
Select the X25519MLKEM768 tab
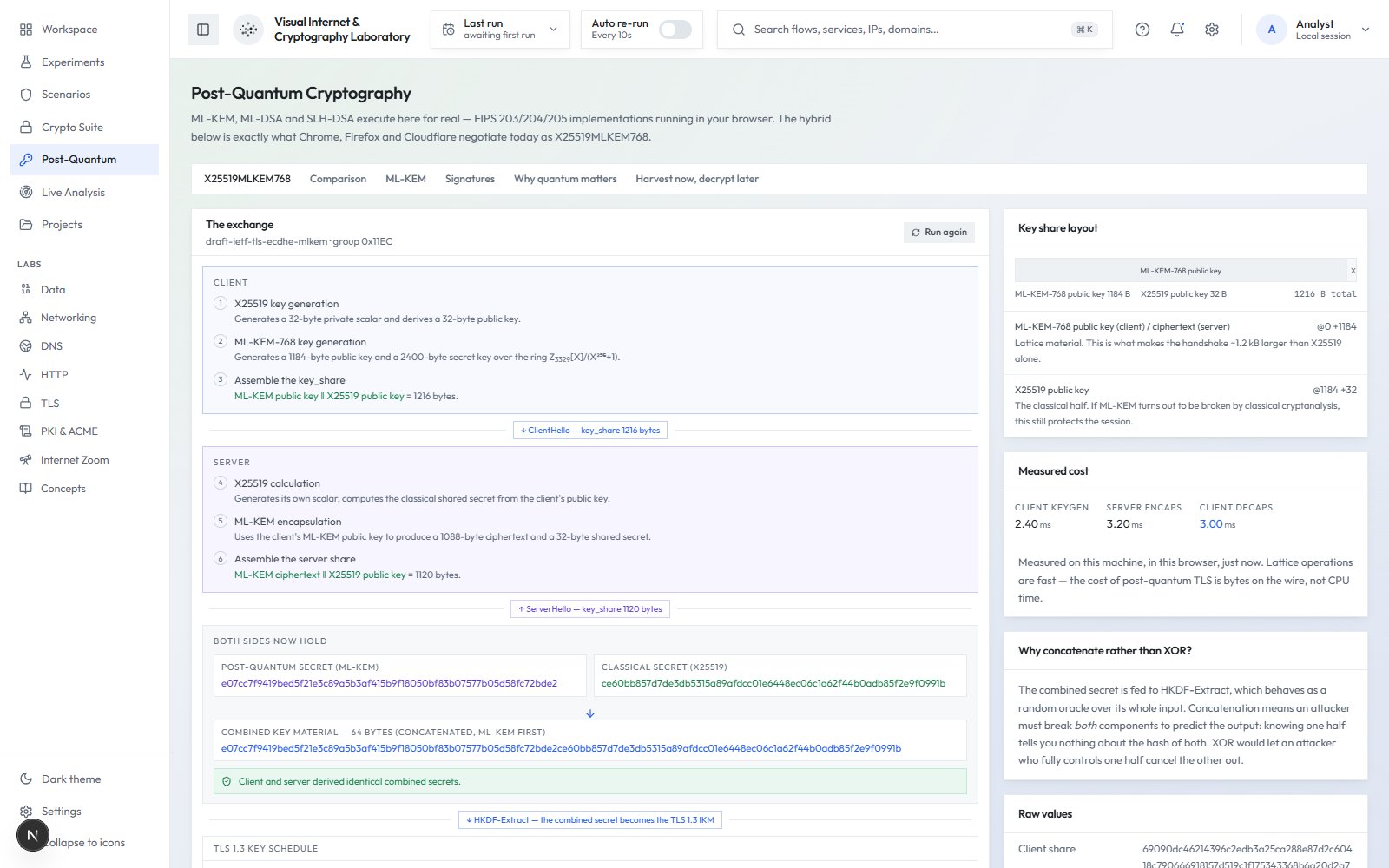tap(247, 179)
